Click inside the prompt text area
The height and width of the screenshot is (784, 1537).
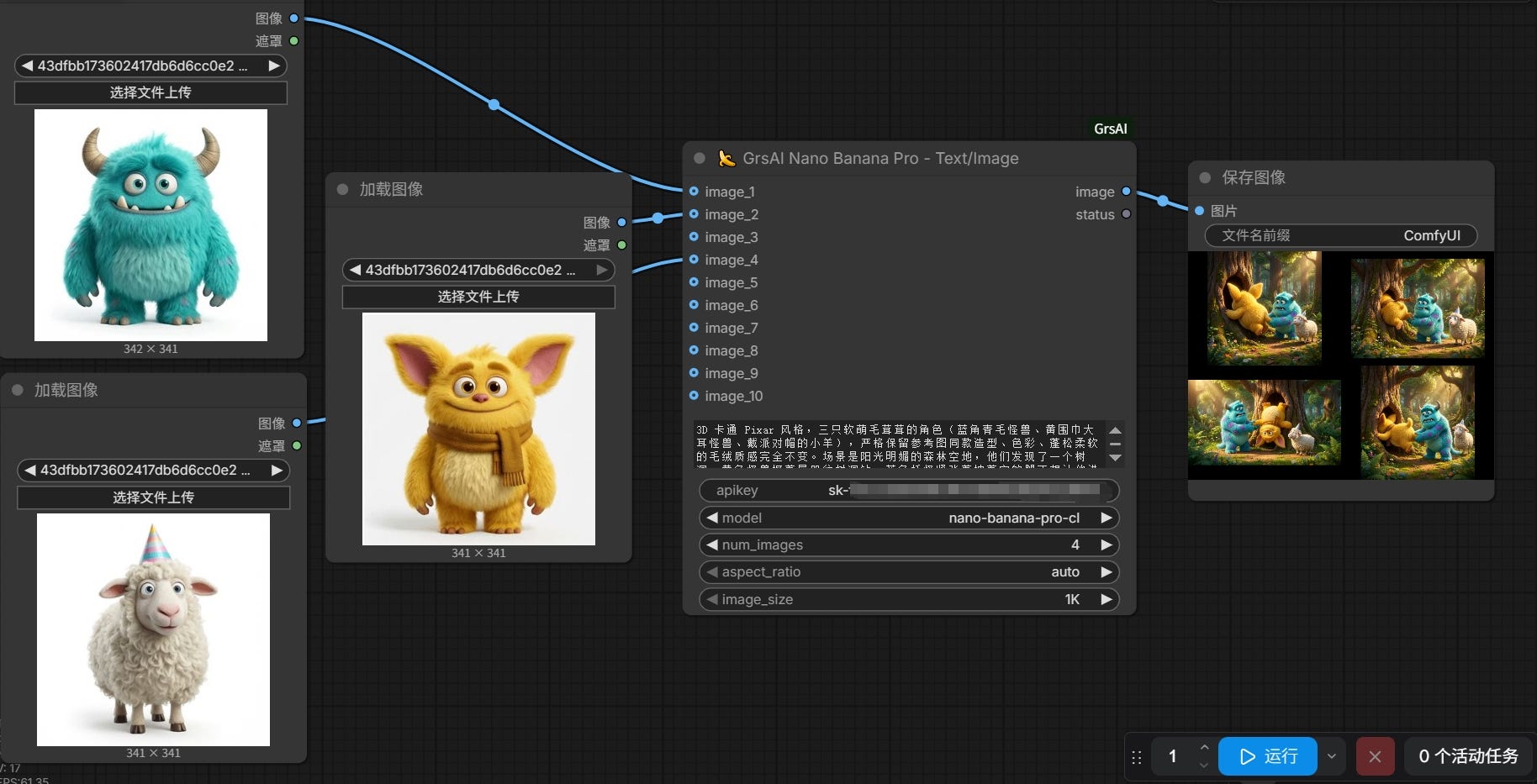click(x=898, y=444)
